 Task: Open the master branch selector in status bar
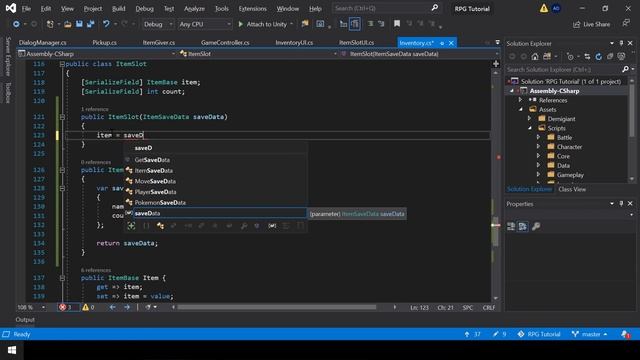[x=589, y=334]
